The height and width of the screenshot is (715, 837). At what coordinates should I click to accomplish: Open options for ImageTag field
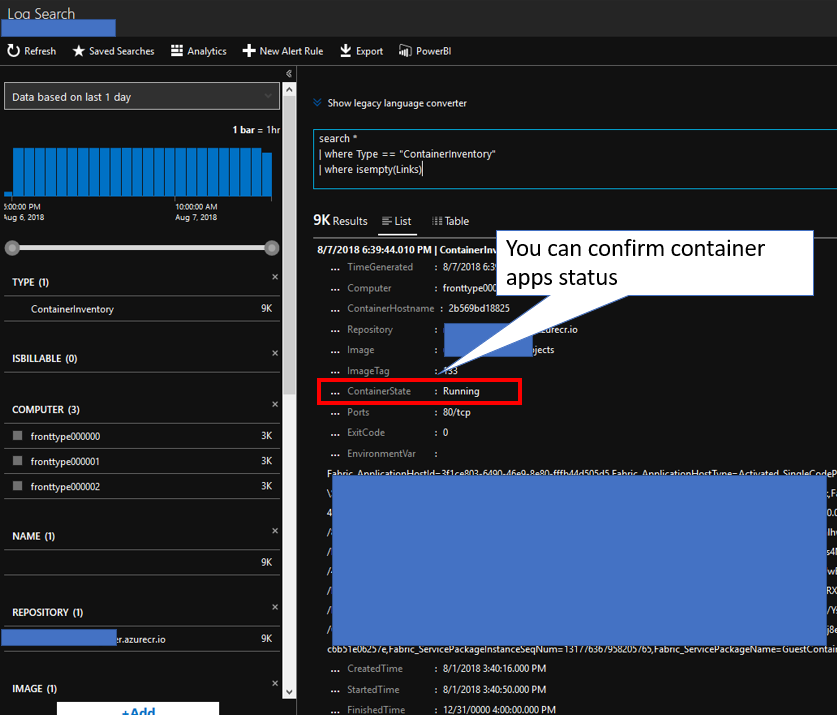click(x=335, y=372)
